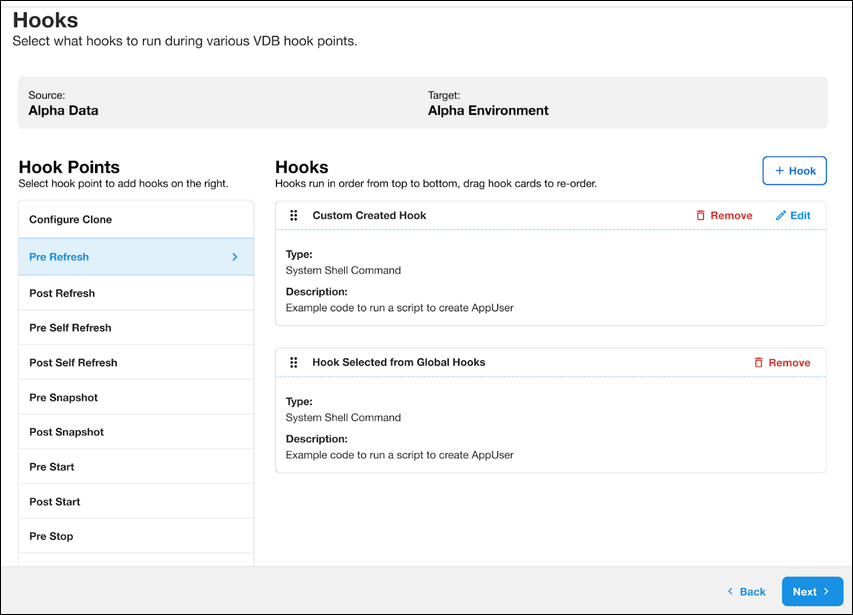Select Pre Start hook point
Image resolution: width=853 pixels, height=615 pixels.
(x=52, y=467)
